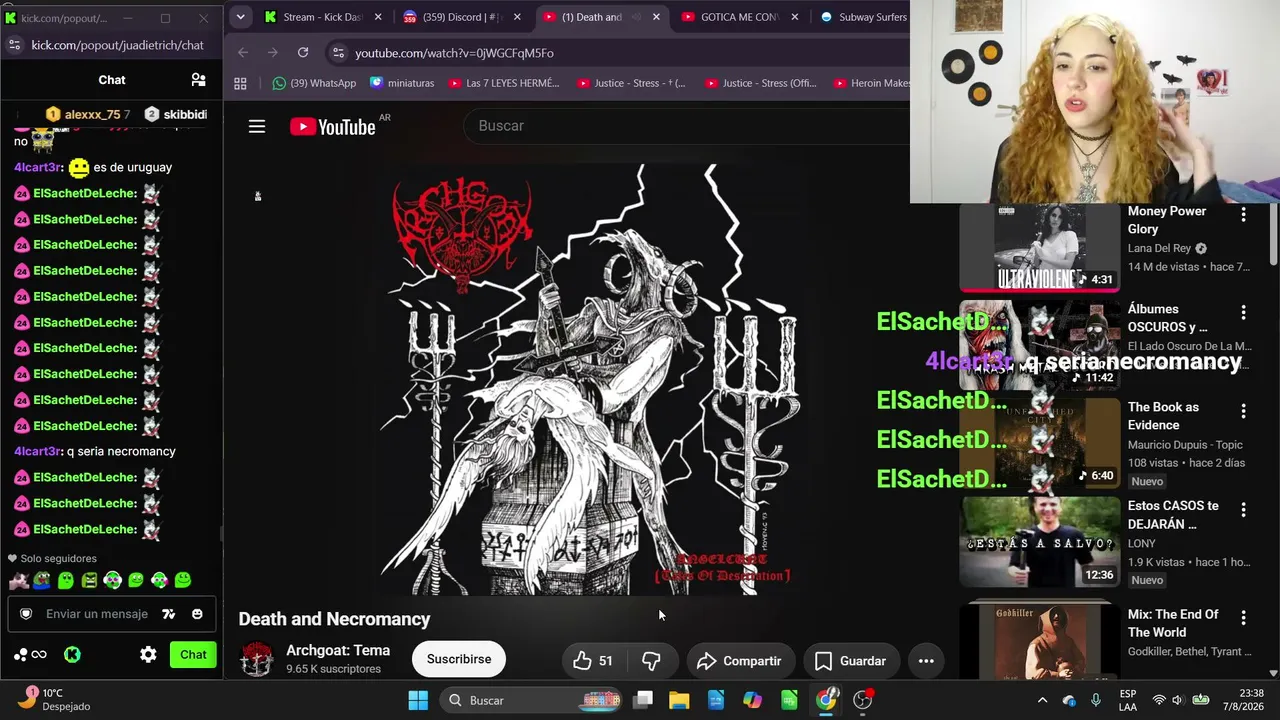Switch to the GOTICA ME CONV tab

(x=739, y=17)
